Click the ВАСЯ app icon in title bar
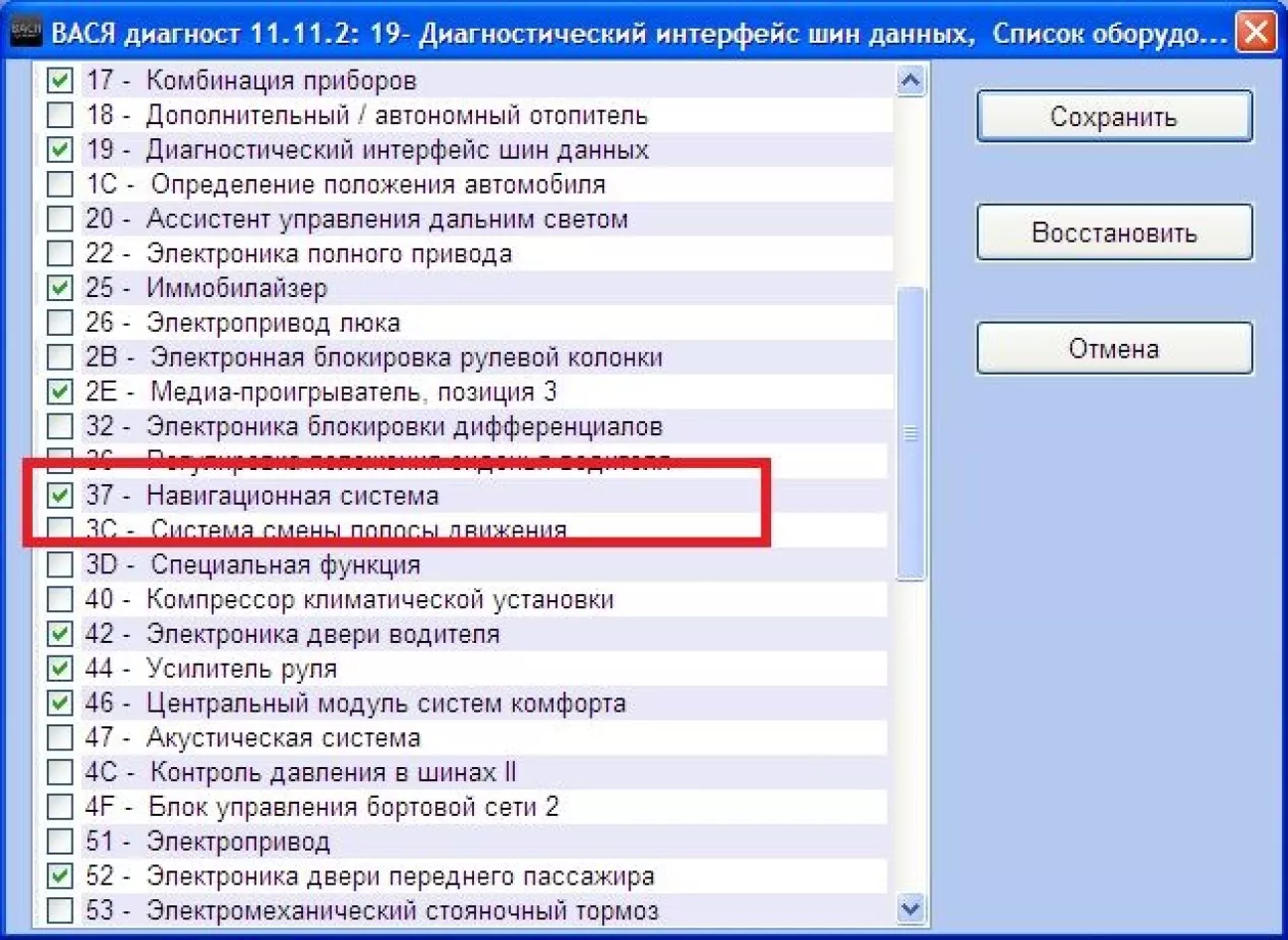This screenshot has width=1288, height=940. [25, 33]
